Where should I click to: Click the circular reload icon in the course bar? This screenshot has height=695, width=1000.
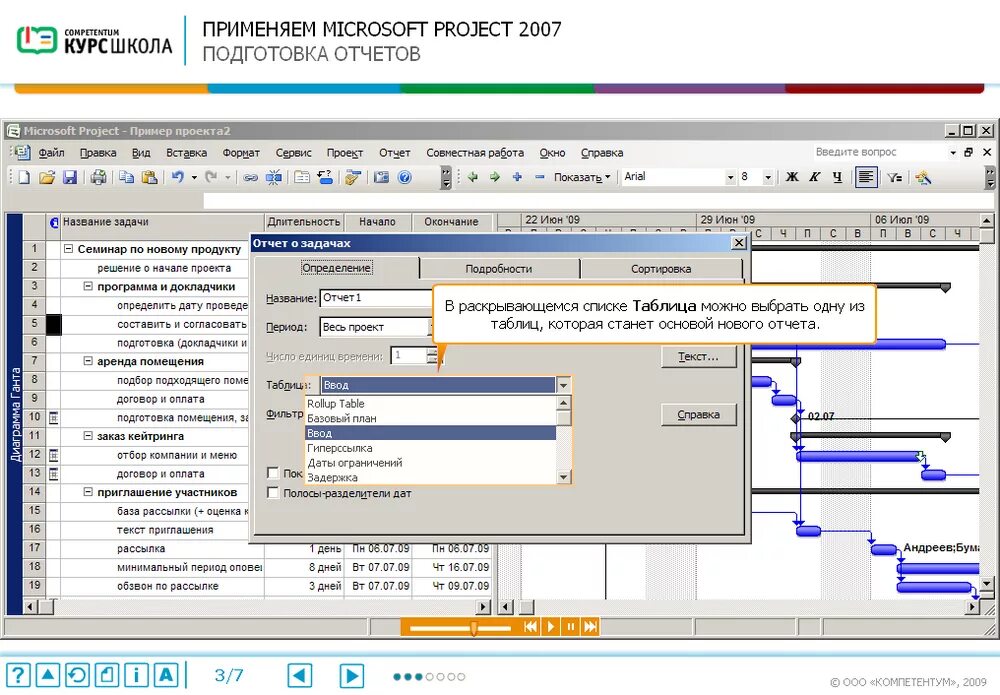tap(77, 675)
